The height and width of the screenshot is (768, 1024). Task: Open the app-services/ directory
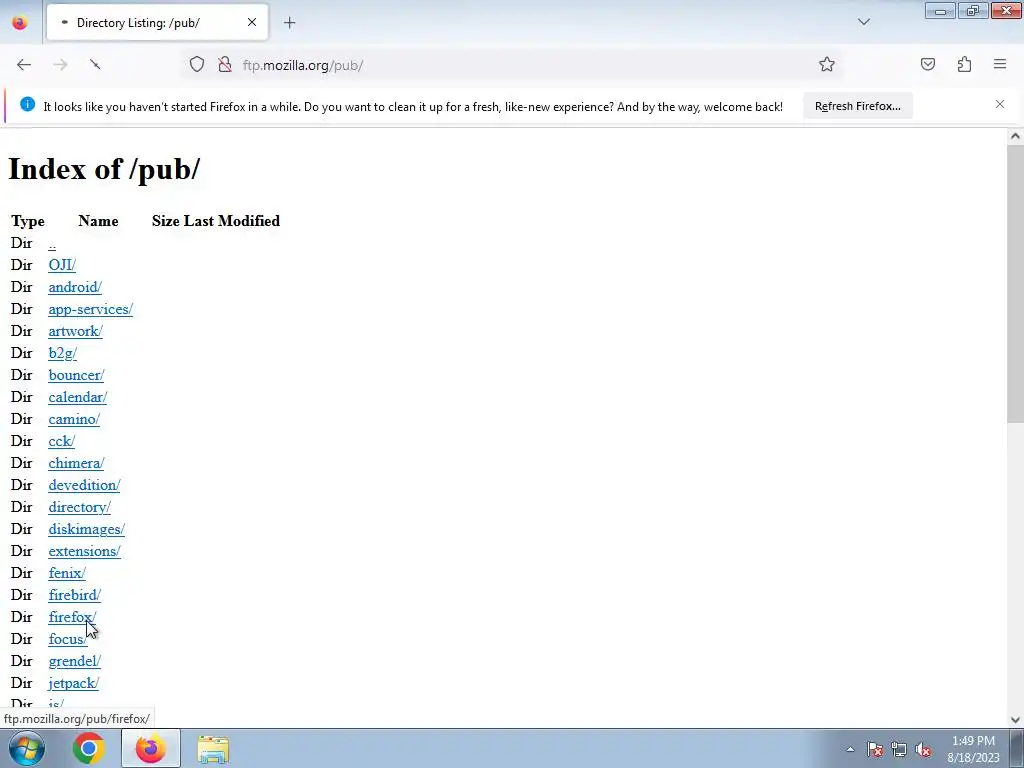pos(91,310)
